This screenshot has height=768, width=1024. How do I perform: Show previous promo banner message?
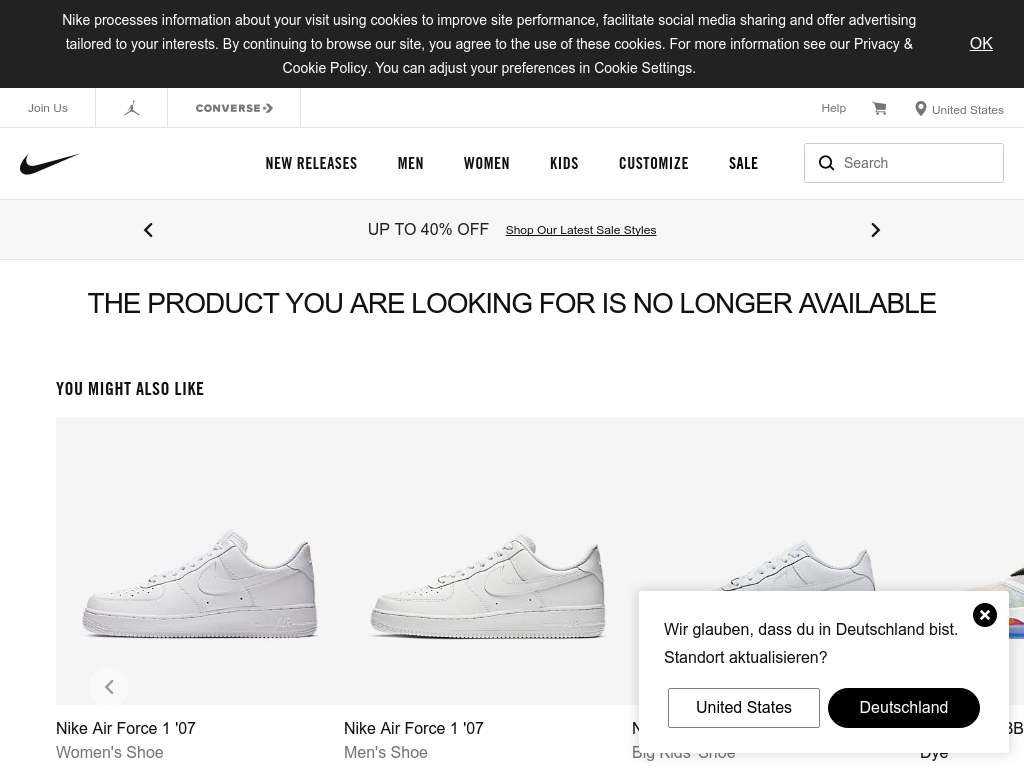tap(148, 230)
